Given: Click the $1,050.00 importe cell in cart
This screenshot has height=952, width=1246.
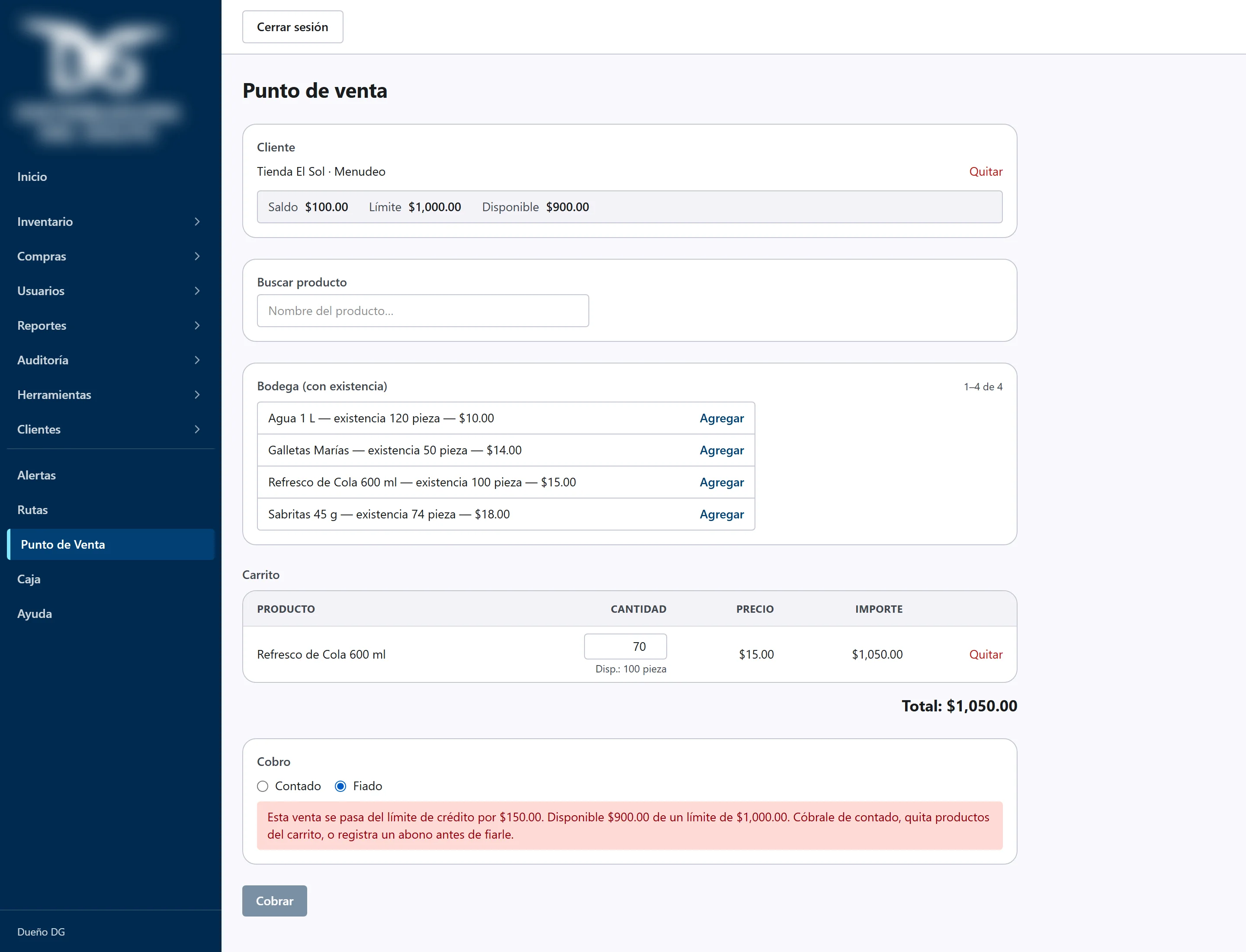Looking at the screenshot, I should [x=877, y=654].
